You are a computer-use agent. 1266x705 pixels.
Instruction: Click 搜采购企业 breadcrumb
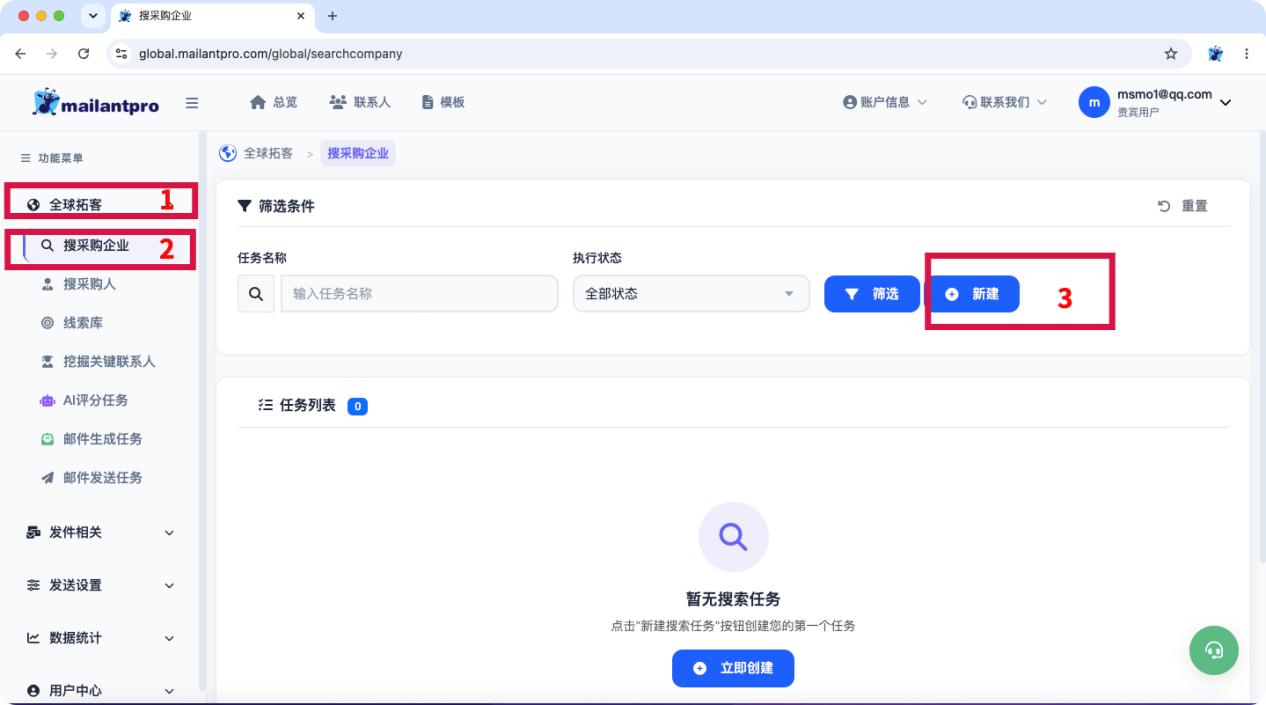[x=358, y=153]
